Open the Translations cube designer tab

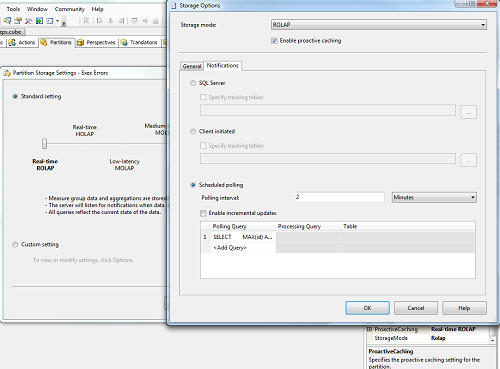[x=140, y=43]
